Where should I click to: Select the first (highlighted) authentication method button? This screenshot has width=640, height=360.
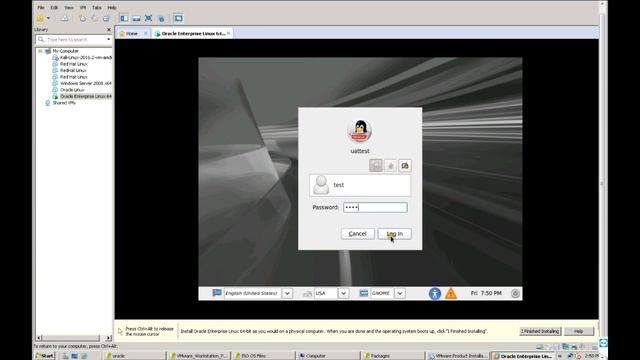(376, 165)
